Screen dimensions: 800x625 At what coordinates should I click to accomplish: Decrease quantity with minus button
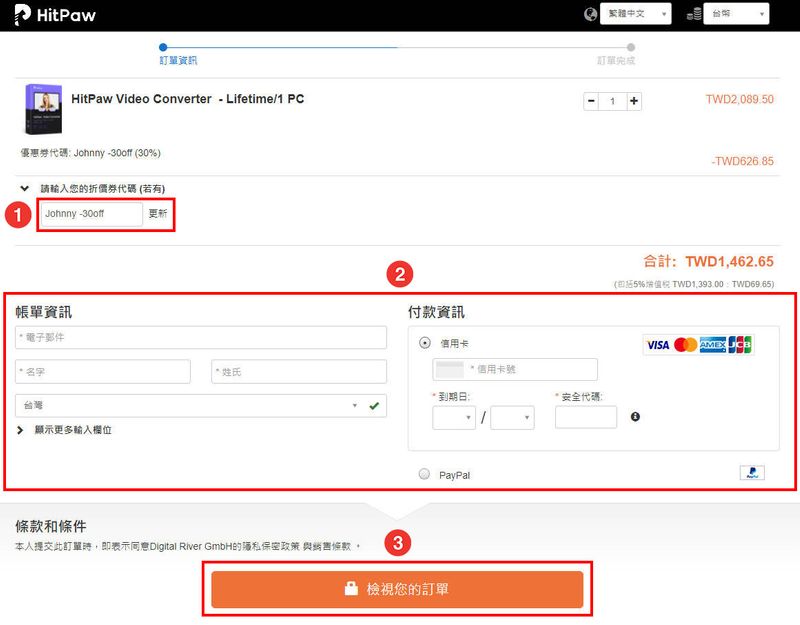591,101
